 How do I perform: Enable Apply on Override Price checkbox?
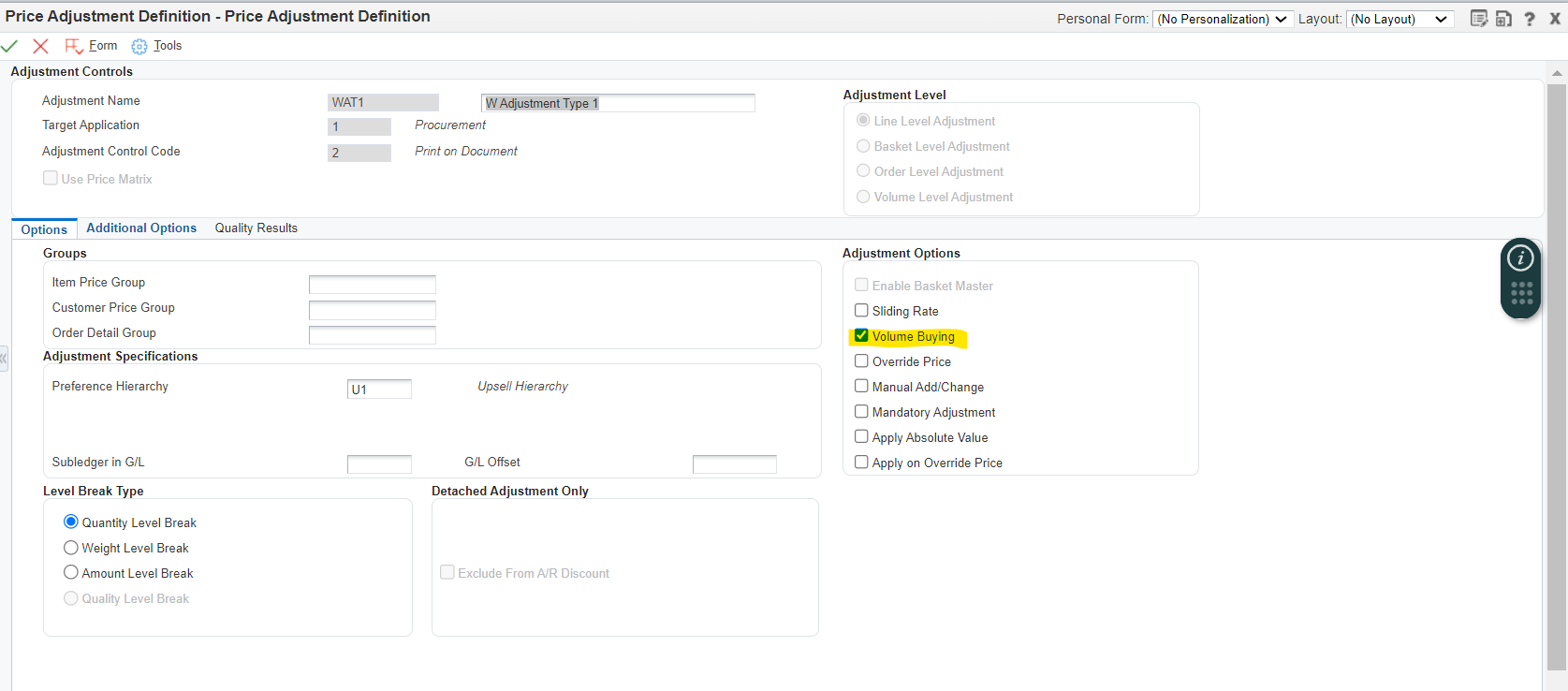[861, 462]
